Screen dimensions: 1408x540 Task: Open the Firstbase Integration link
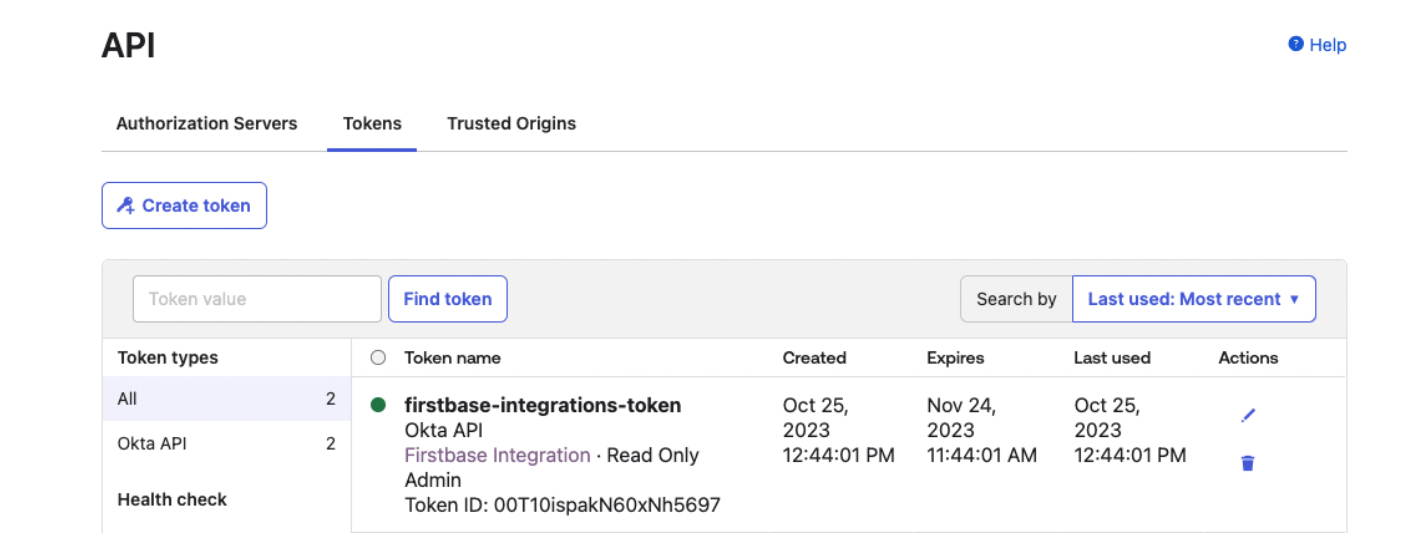click(x=497, y=455)
